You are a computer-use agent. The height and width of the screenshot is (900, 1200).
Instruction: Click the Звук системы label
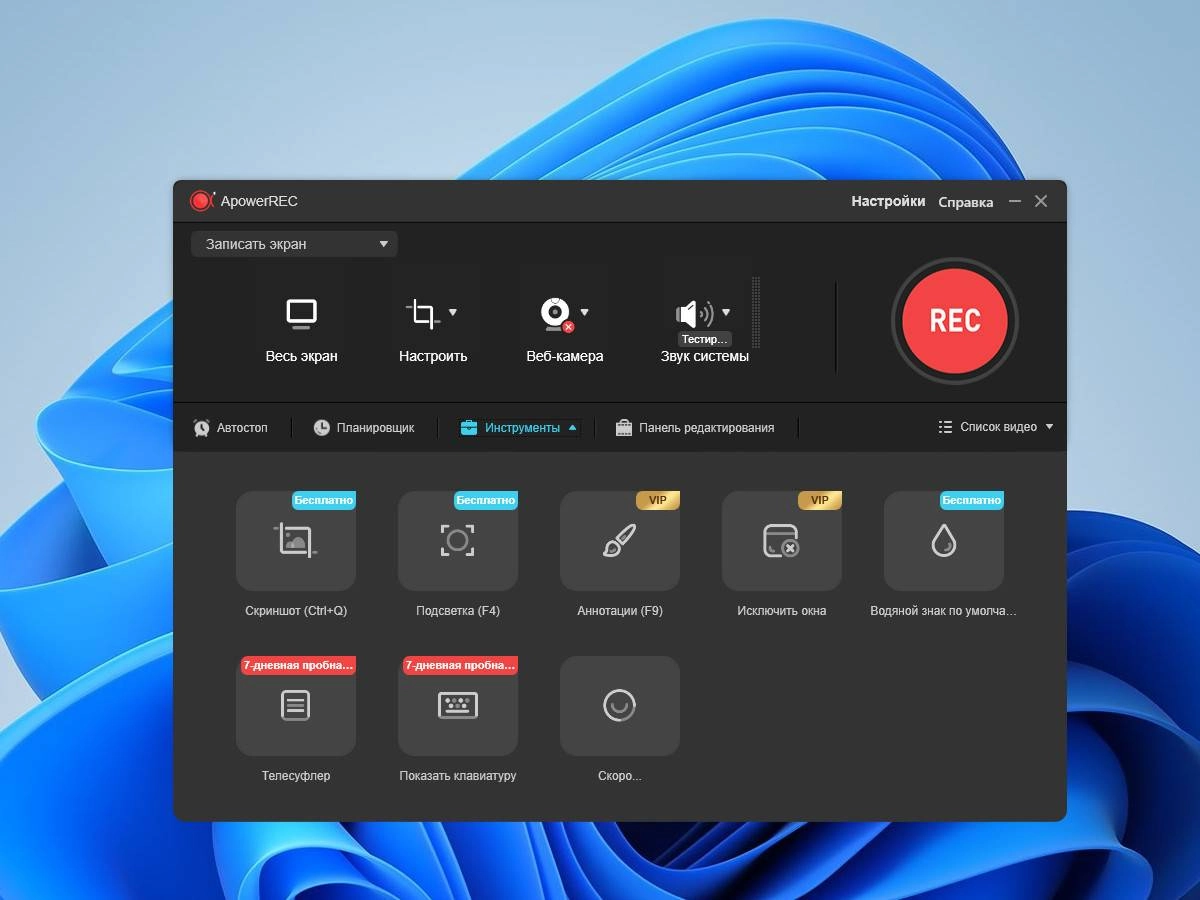[704, 356]
